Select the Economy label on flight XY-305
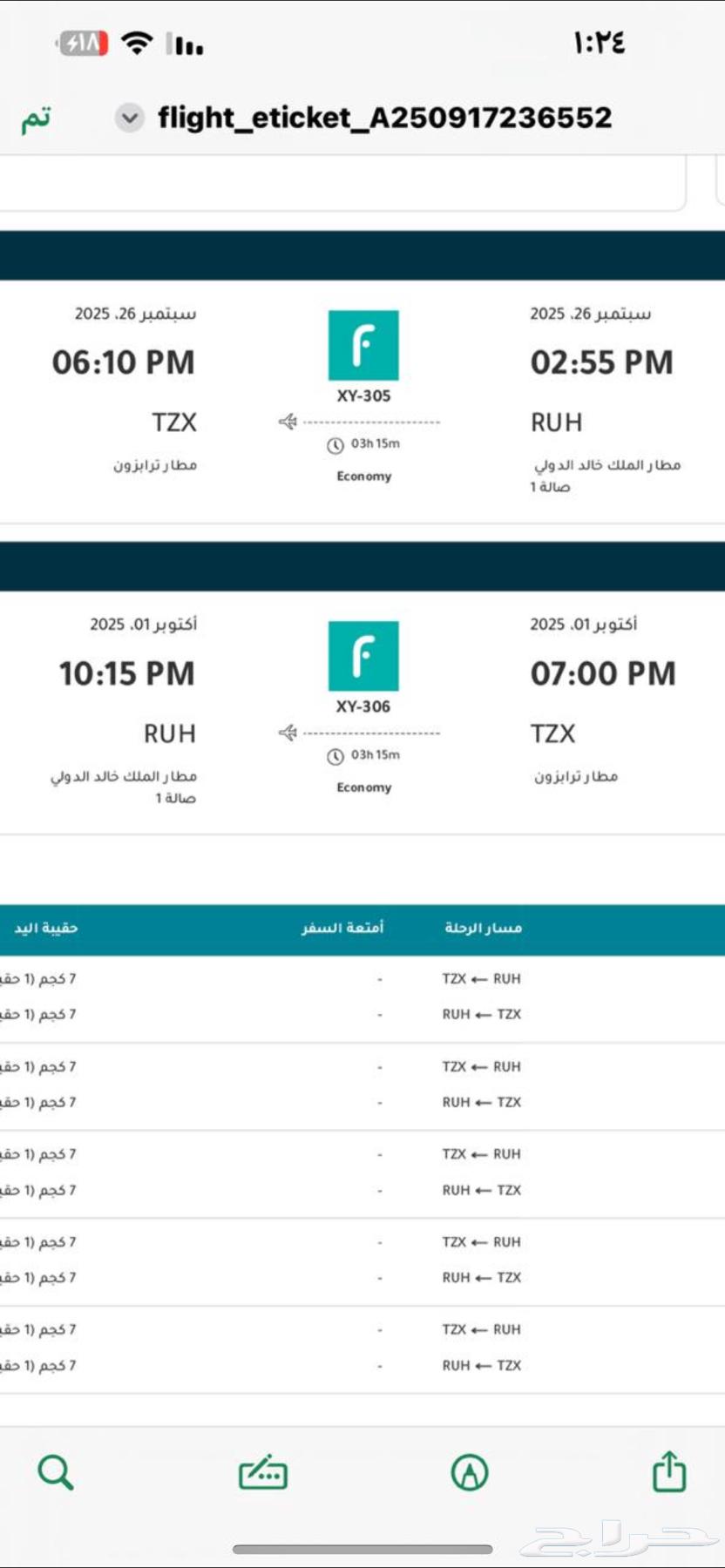Image resolution: width=725 pixels, height=1568 pixels. coord(363,476)
